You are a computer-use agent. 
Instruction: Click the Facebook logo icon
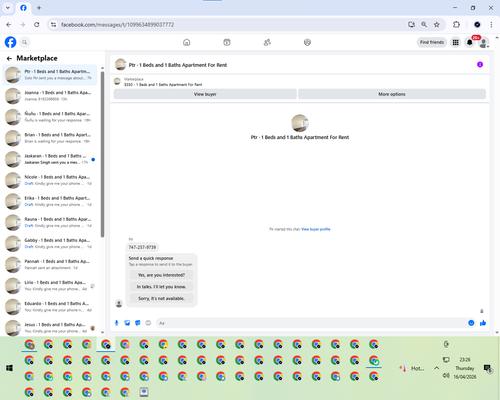point(10,42)
